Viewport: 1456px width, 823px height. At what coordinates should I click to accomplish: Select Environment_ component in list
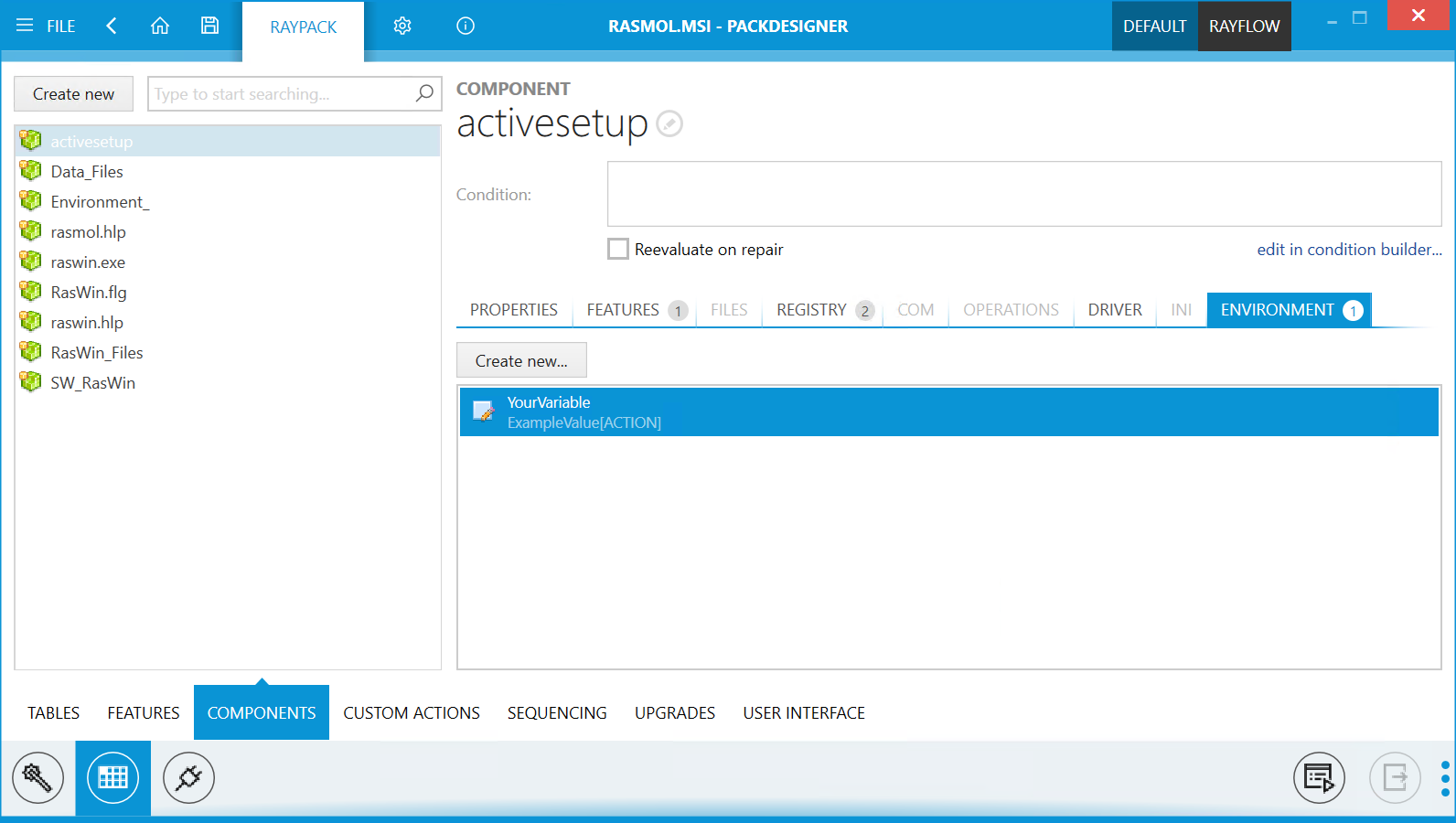228,201
